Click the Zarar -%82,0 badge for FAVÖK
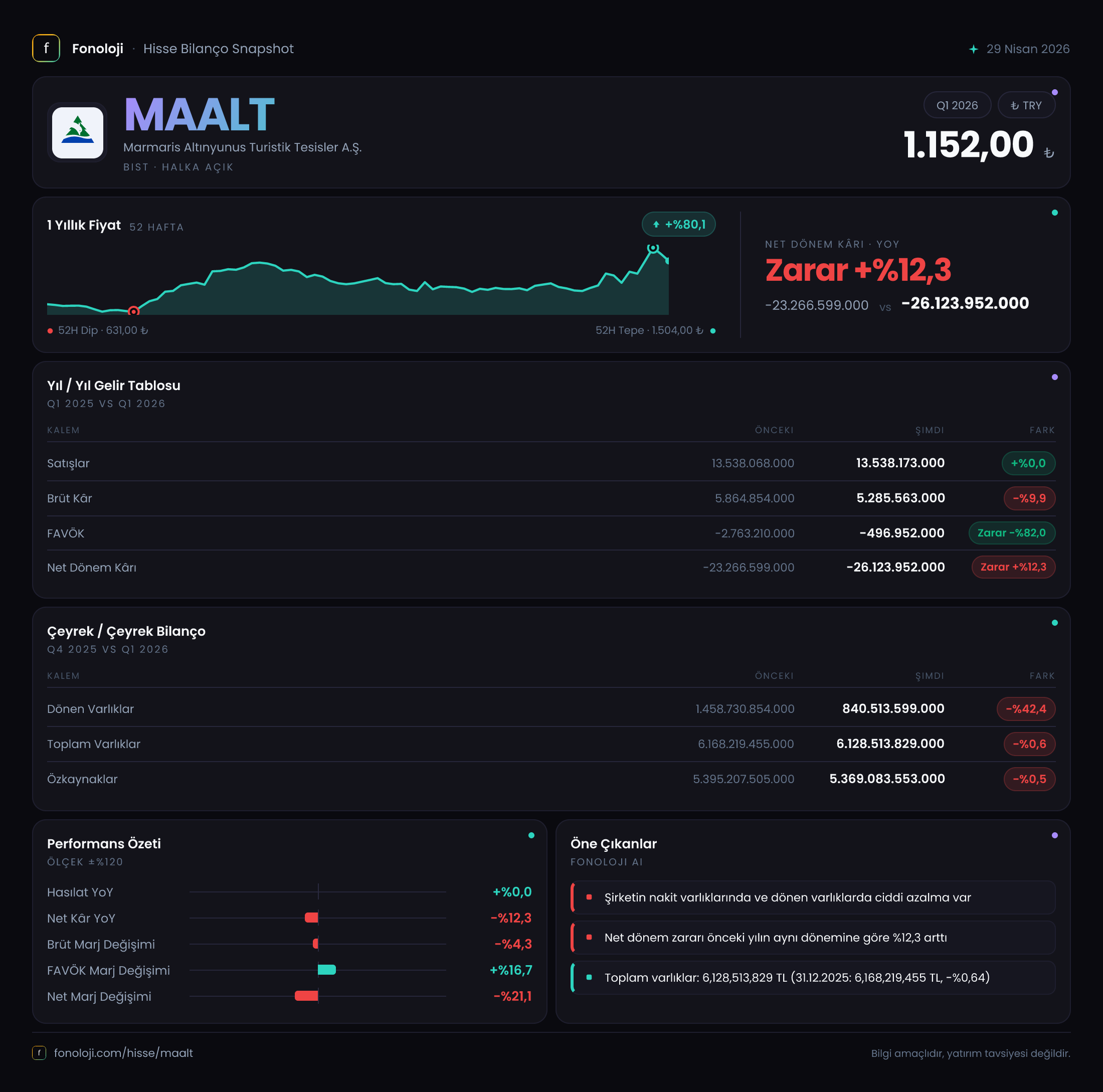This screenshot has height=1092, width=1103. tap(1012, 532)
